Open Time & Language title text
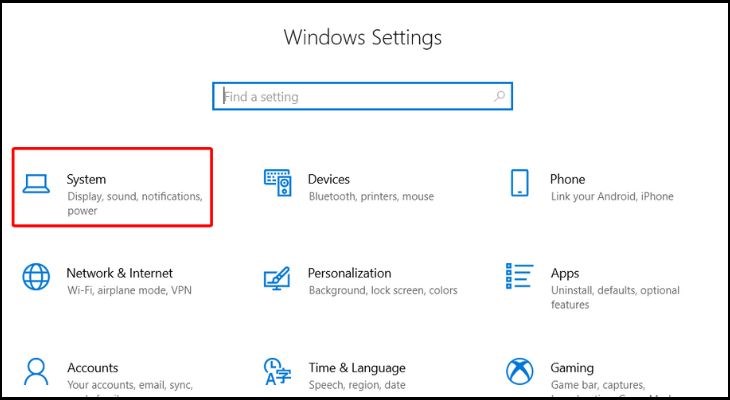Viewport: 730px width, 400px height. (x=356, y=367)
